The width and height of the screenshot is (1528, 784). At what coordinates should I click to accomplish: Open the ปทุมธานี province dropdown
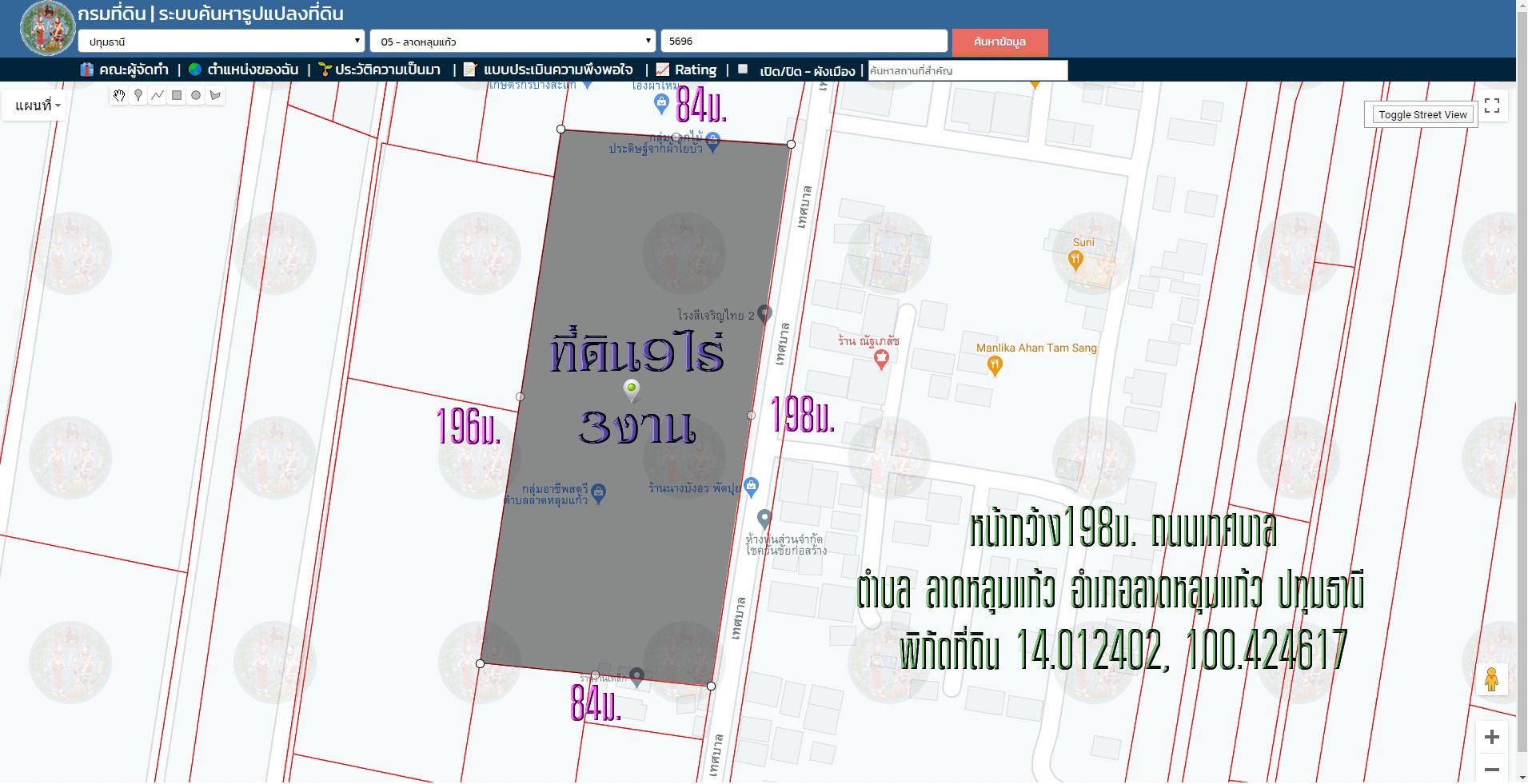(221, 41)
